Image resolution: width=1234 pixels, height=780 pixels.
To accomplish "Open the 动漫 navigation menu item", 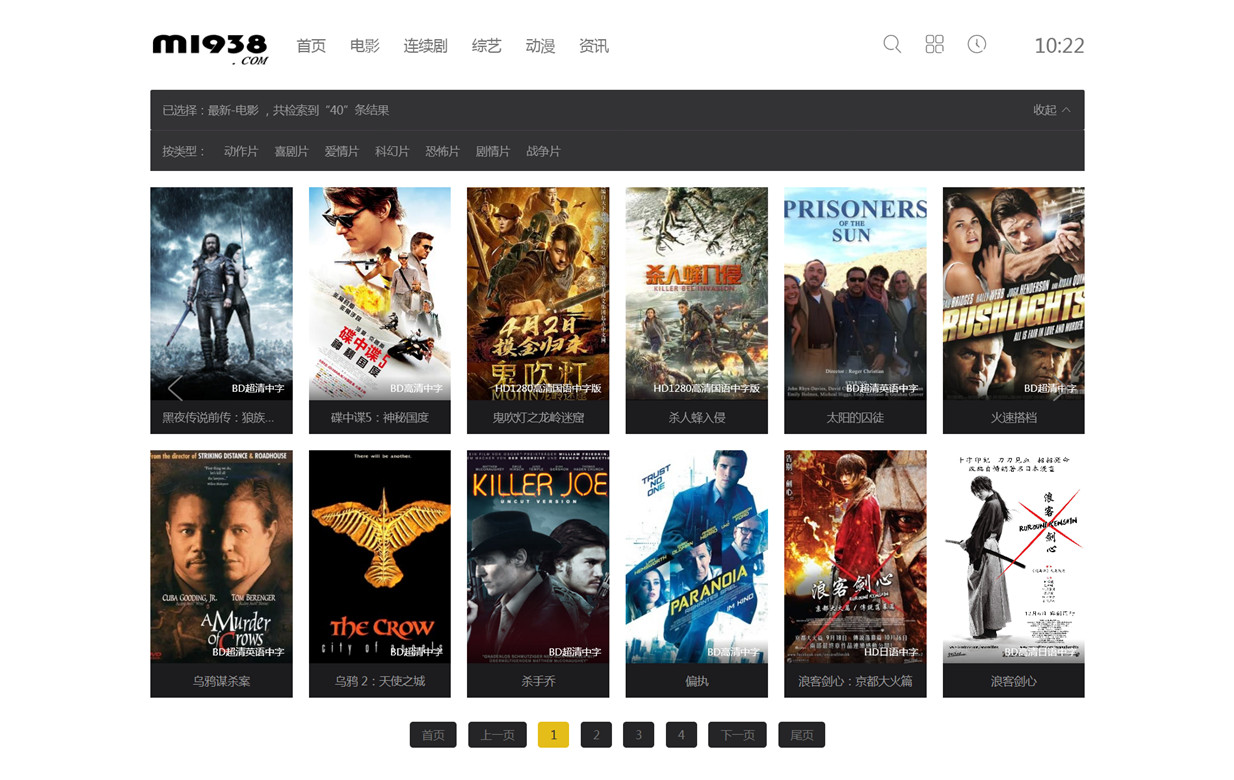I will point(540,46).
